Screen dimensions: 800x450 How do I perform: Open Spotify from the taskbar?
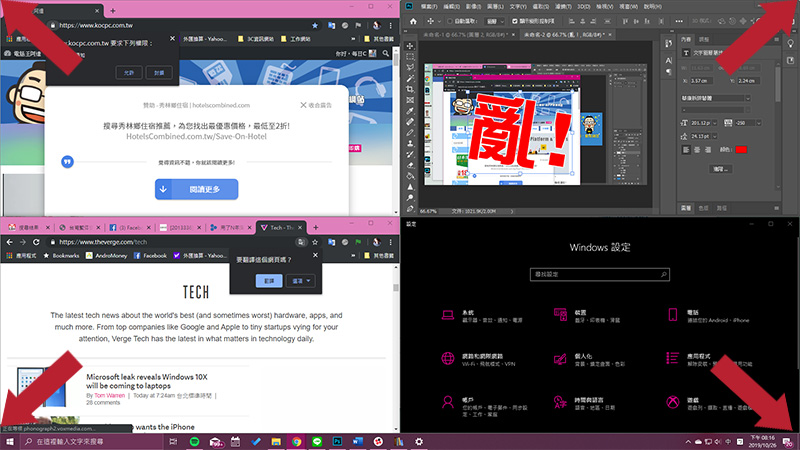click(x=194, y=442)
